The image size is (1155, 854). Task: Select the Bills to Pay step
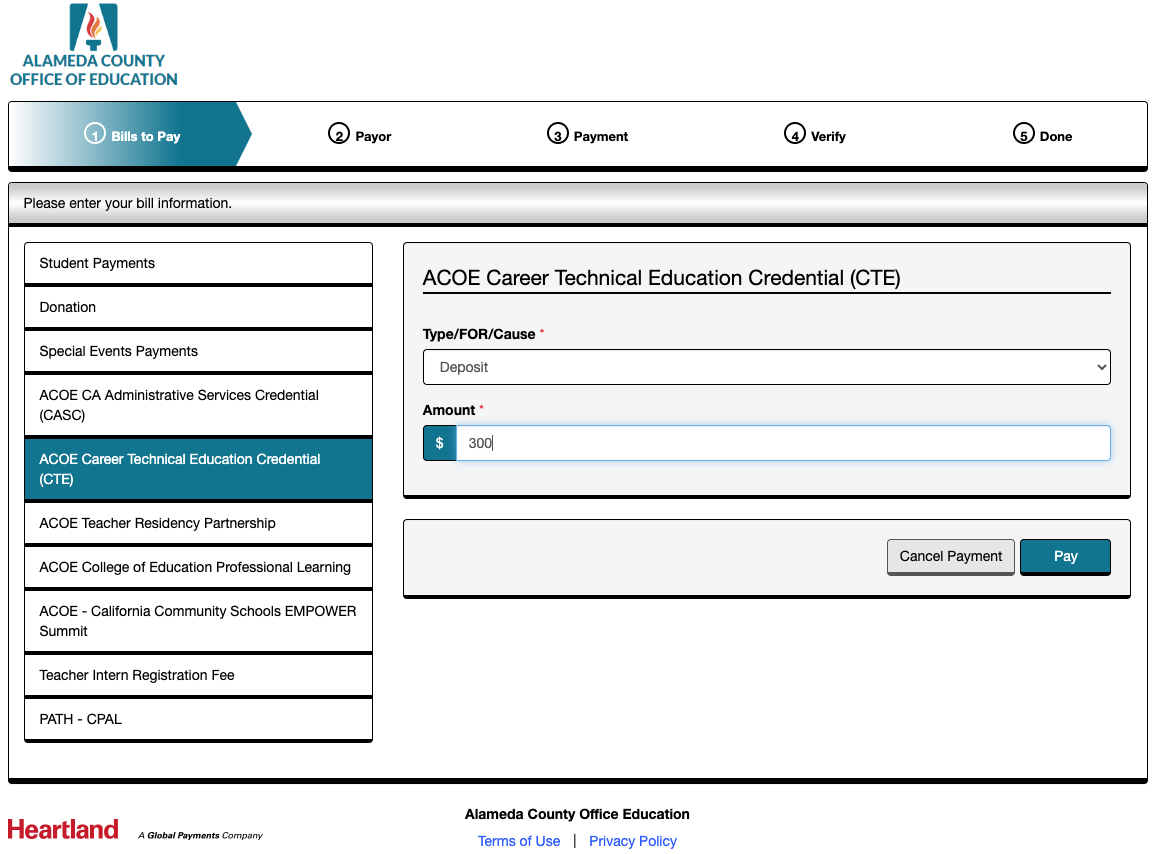pos(133,136)
